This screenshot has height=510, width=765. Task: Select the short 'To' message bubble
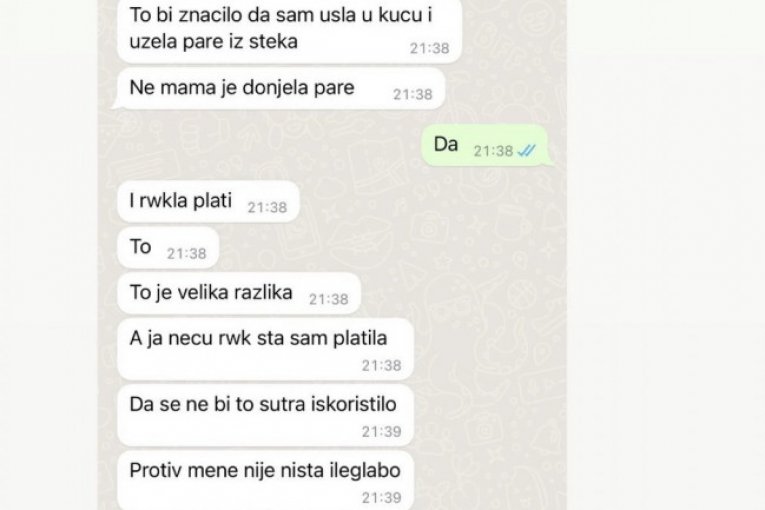click(x=168, y=247)
